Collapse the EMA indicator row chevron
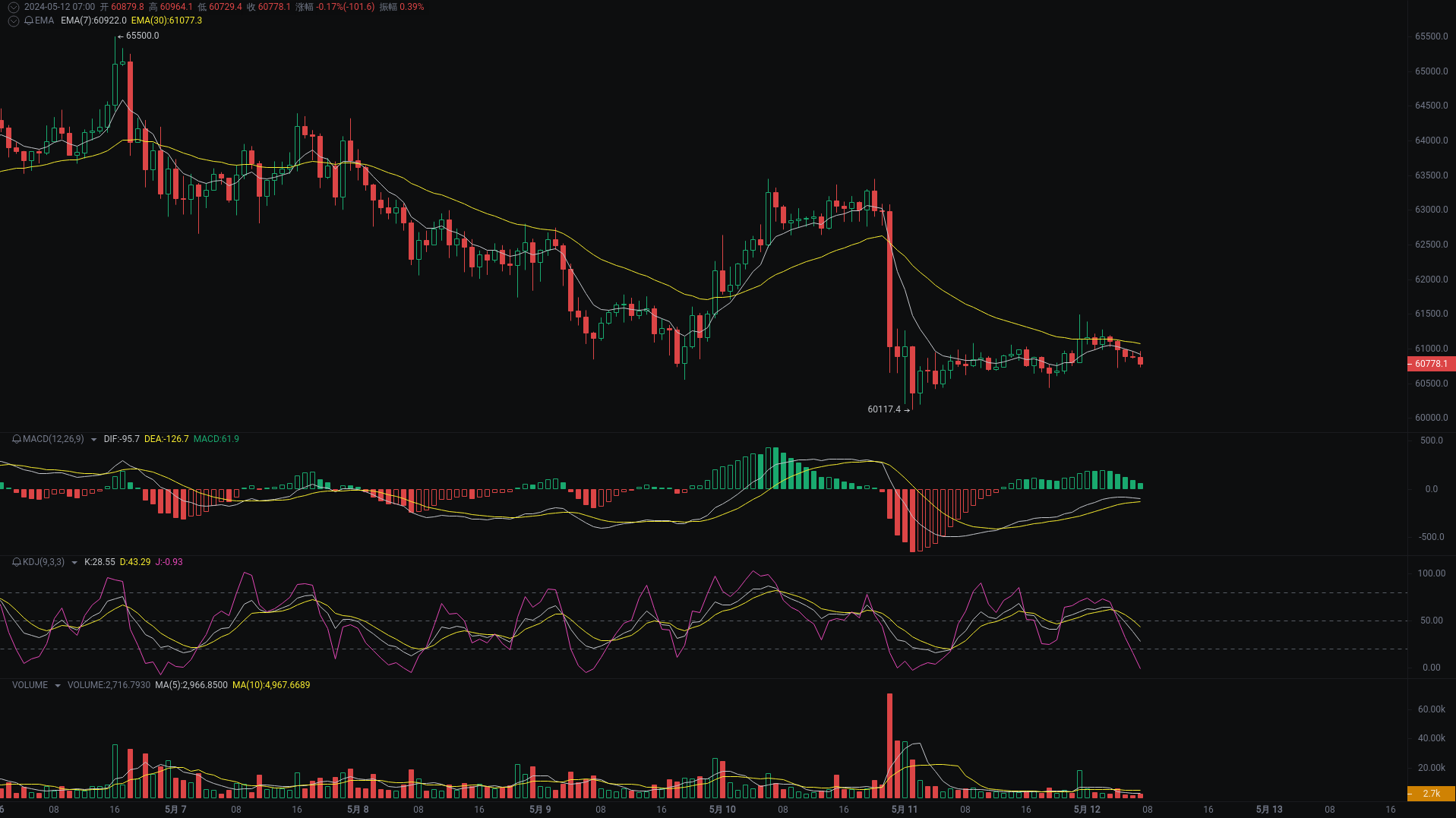The height and width of the screenshot is (818, 1456). (13, 21)
